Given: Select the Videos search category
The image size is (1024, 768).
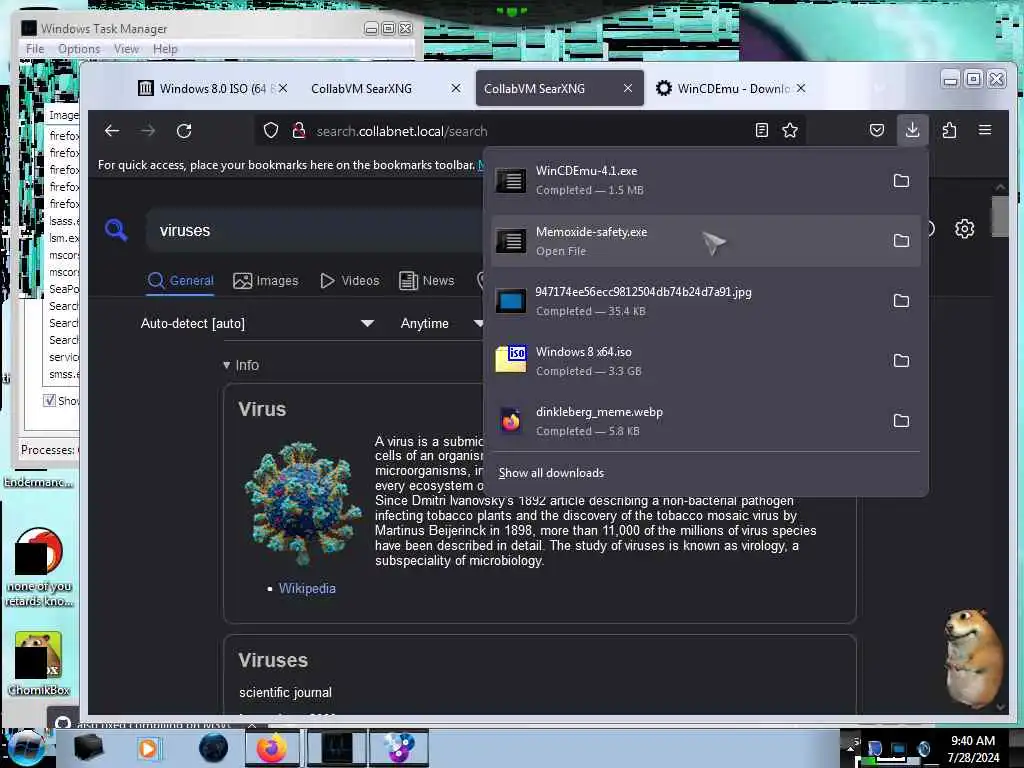Looking at the screenshot, I should tap(349, 281).
